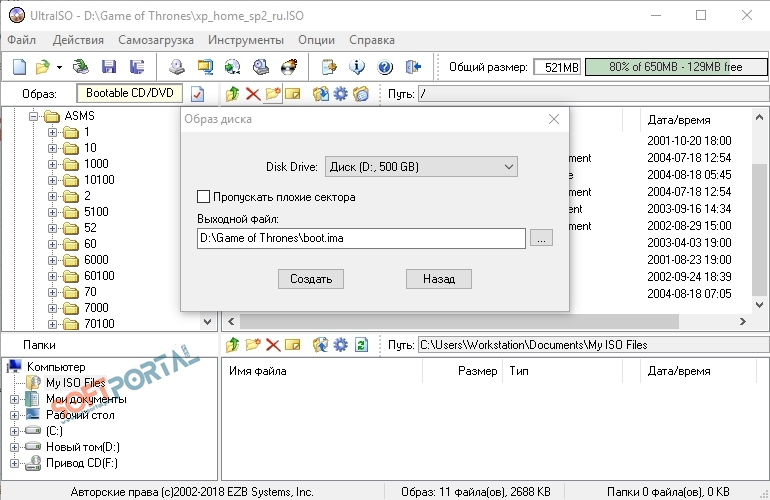Click the Создать button
This screenshot has height=500, width=770.
311,279
